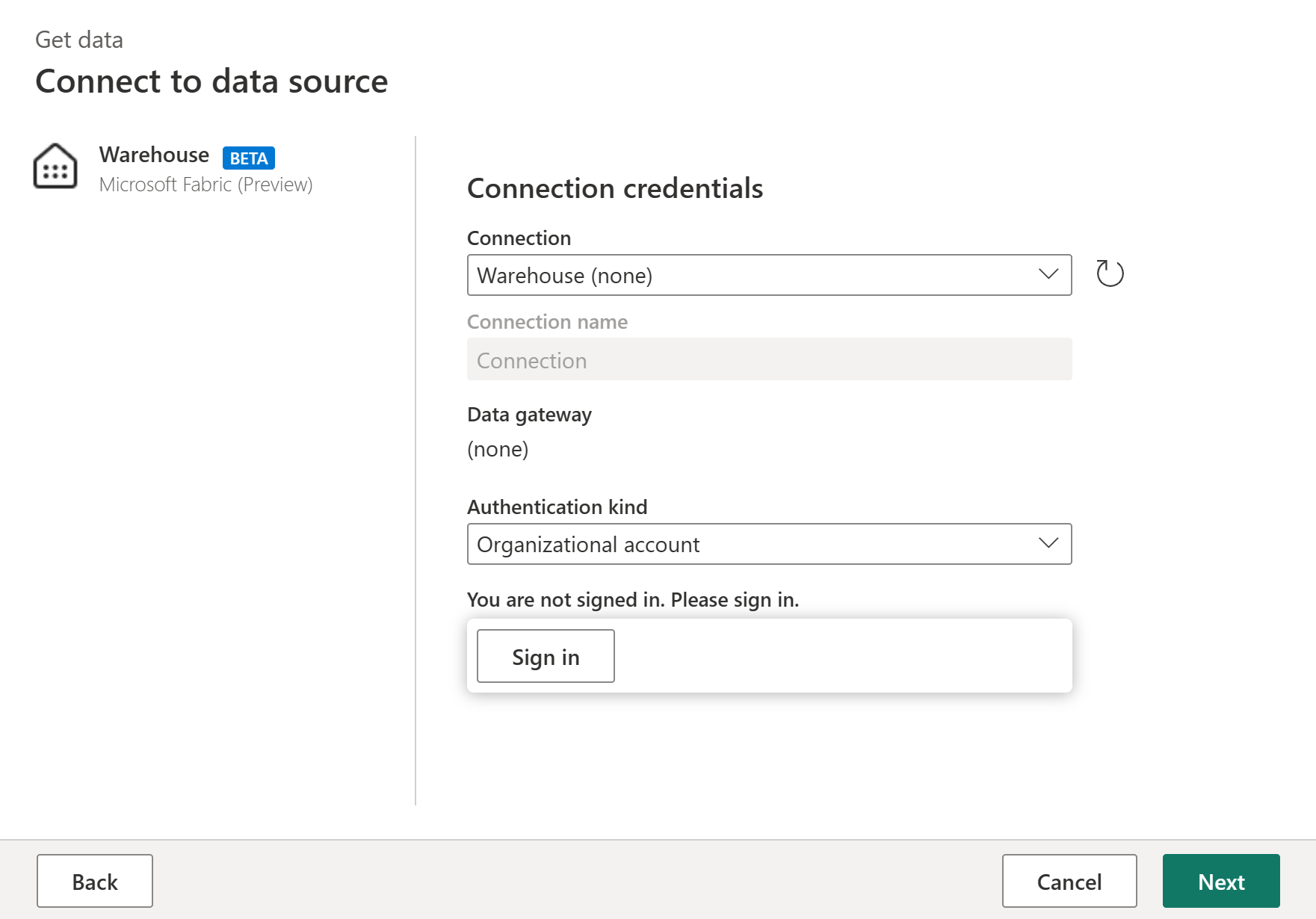
Task: Click the Warehouse building icon
Action: coord(55,166)
